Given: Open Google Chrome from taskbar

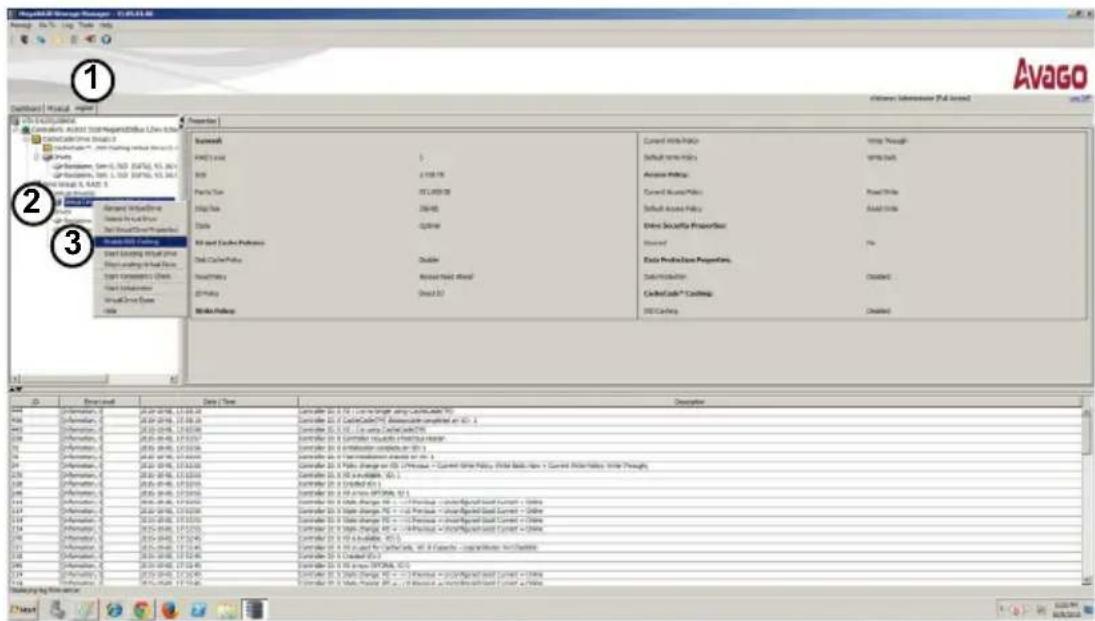Looking at the screenshot, I should [x=142, y=610].
